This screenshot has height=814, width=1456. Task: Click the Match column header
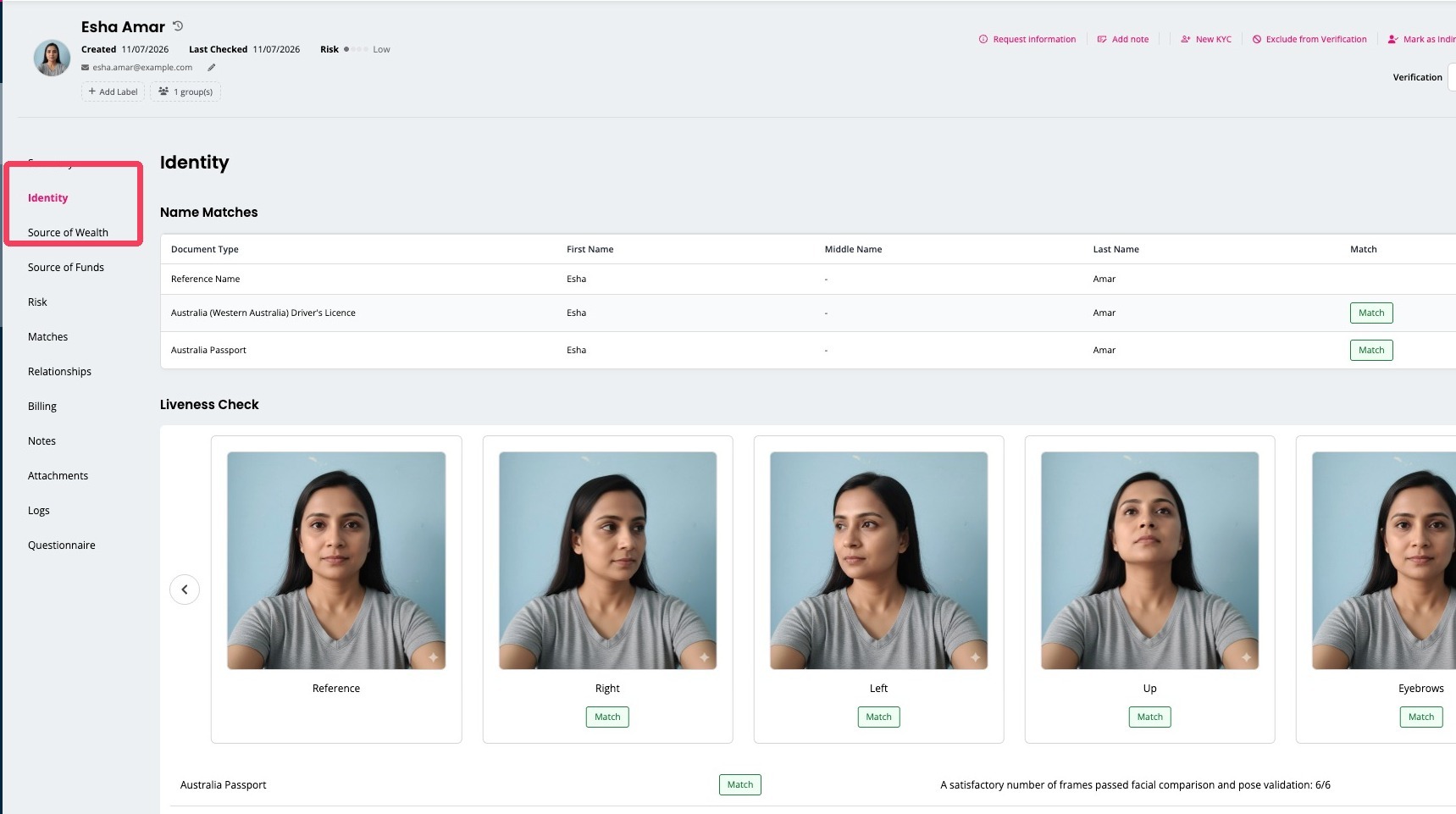coord(1364,249)
